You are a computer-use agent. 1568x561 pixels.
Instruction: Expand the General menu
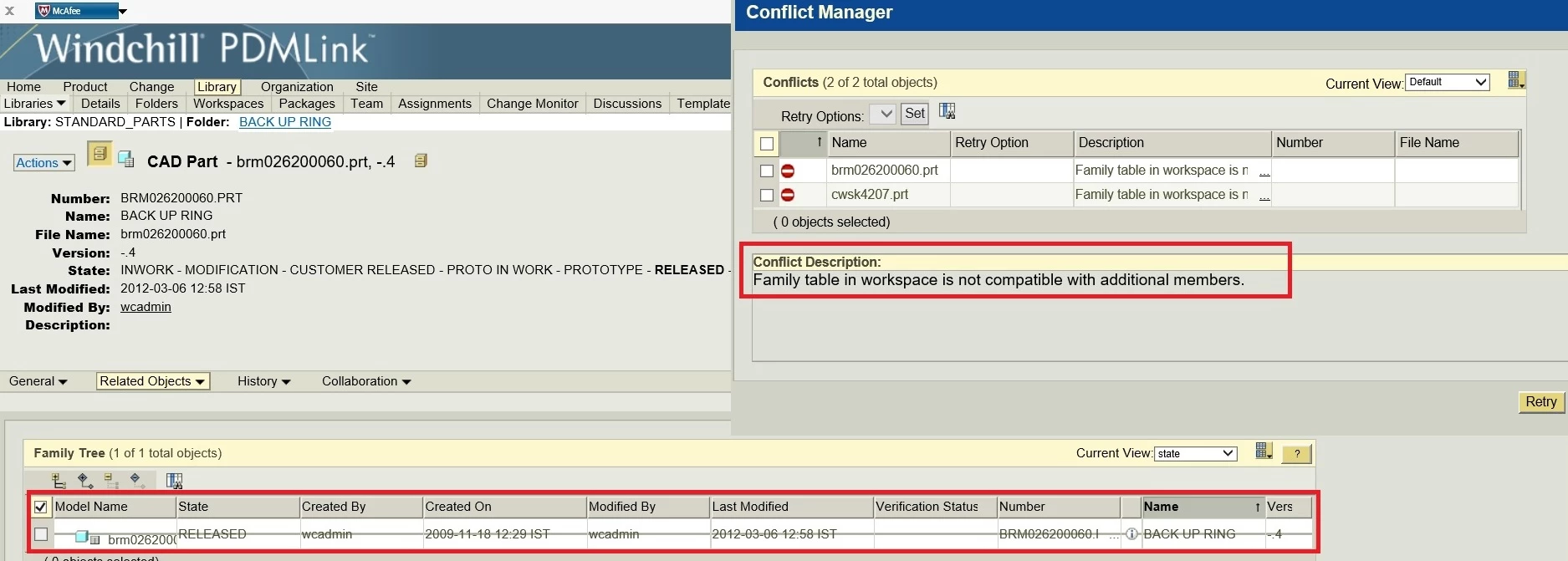tap(38, 381)
